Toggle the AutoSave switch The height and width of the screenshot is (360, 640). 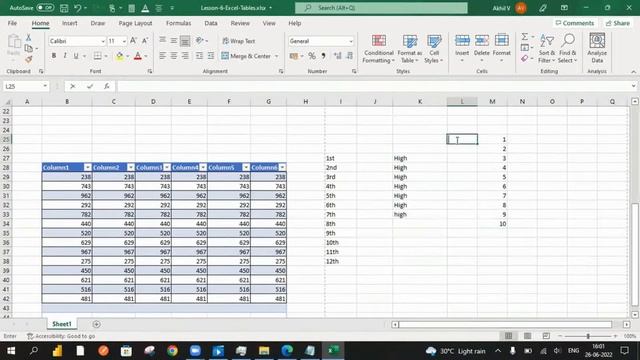click(45, 8)
